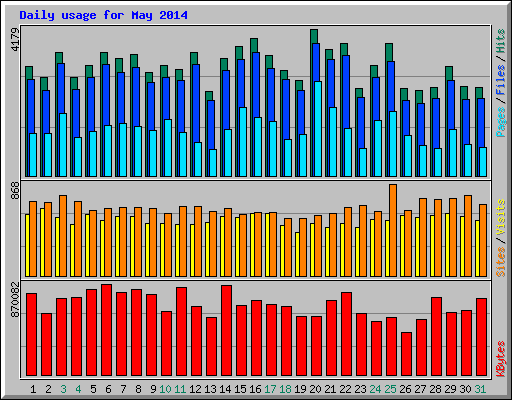Click day label 8 on the x-axis
Image resolution: width=512 pixels, height=400 pixels.
[x=138, y=389]
